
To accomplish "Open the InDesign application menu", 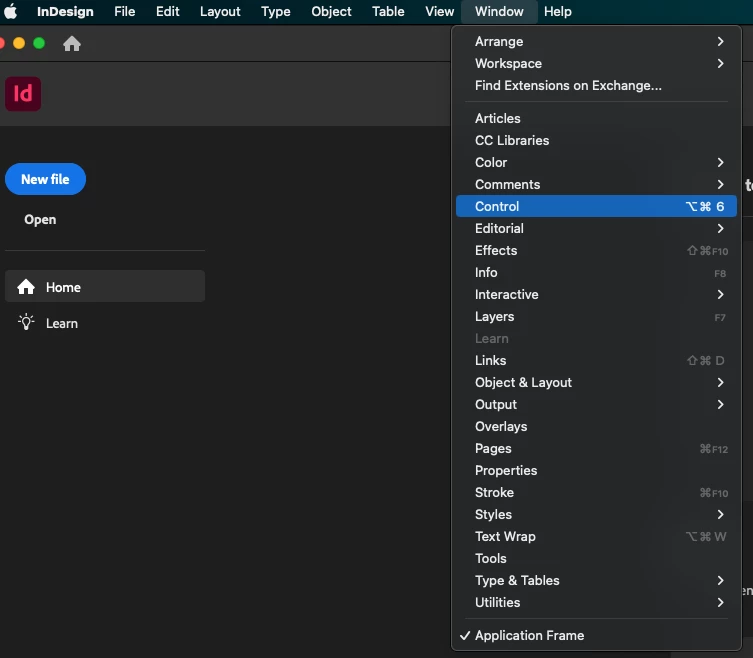I will pos(65,12).
